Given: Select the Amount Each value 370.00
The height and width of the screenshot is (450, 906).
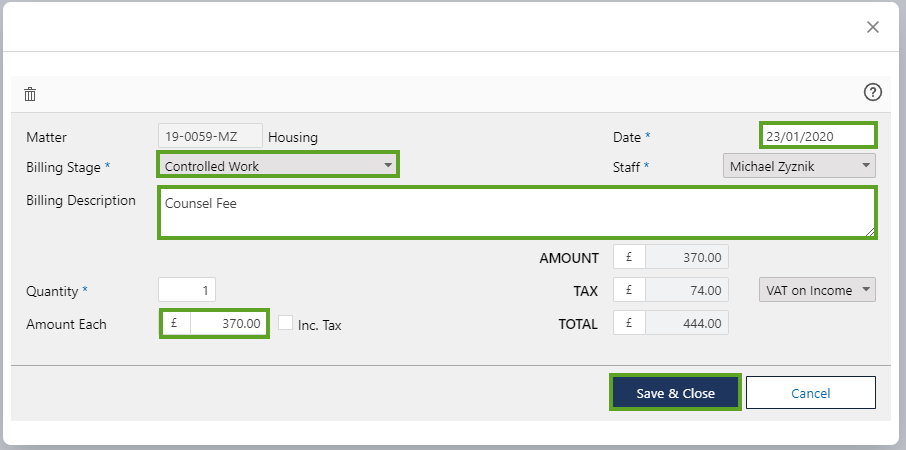Looking at the screenshot, I should [x=228, y=323].
